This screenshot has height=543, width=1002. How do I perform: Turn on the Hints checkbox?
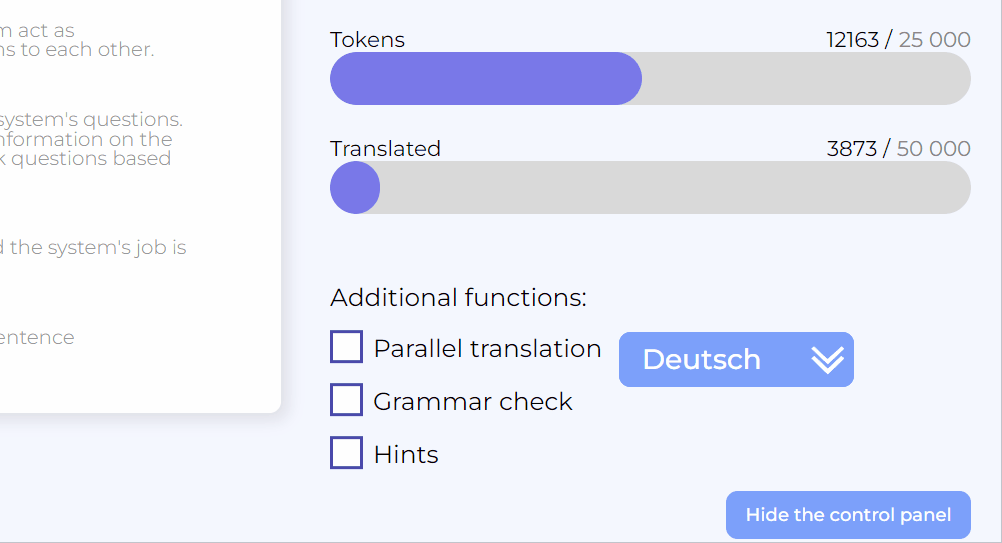(x=346, y=453)
